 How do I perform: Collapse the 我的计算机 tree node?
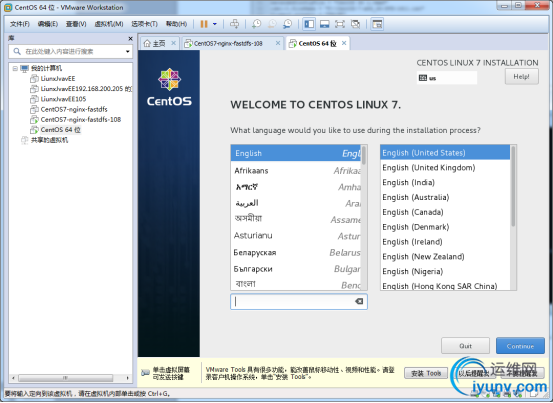15,68
